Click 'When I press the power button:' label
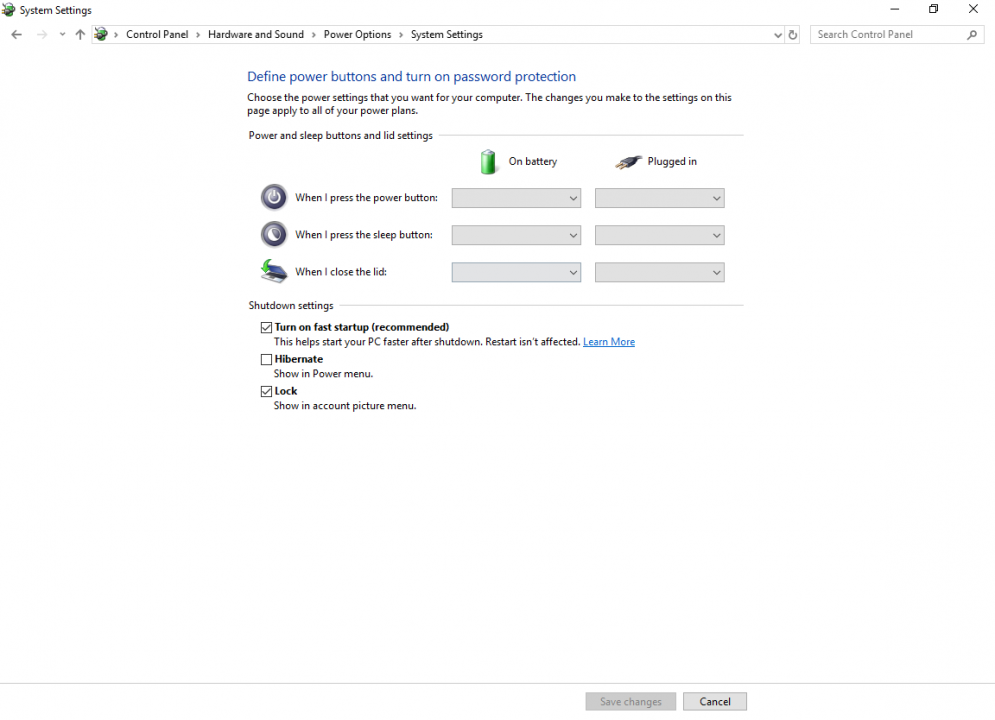 [x=366, y=198]
